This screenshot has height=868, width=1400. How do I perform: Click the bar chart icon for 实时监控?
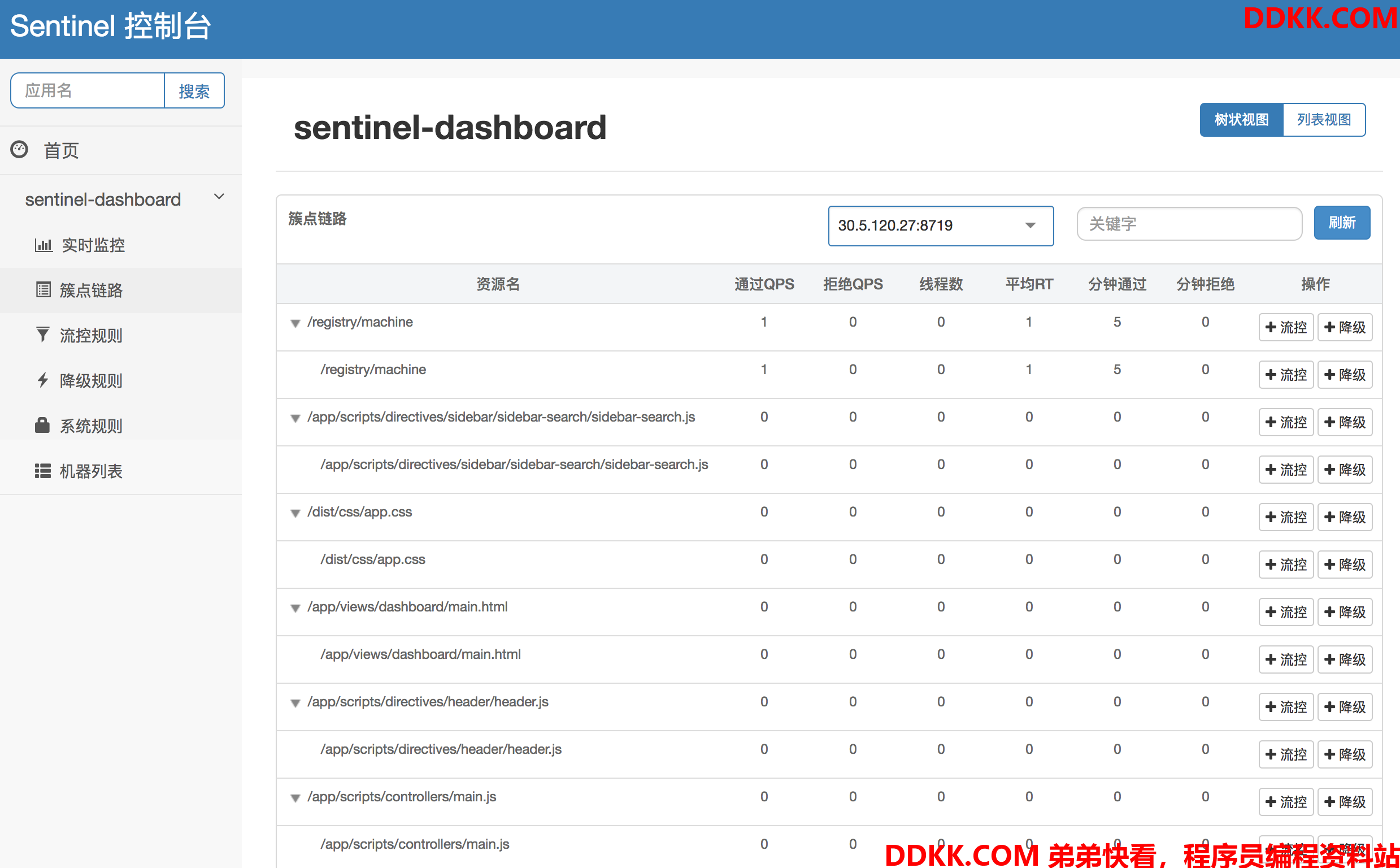point(44,245)
